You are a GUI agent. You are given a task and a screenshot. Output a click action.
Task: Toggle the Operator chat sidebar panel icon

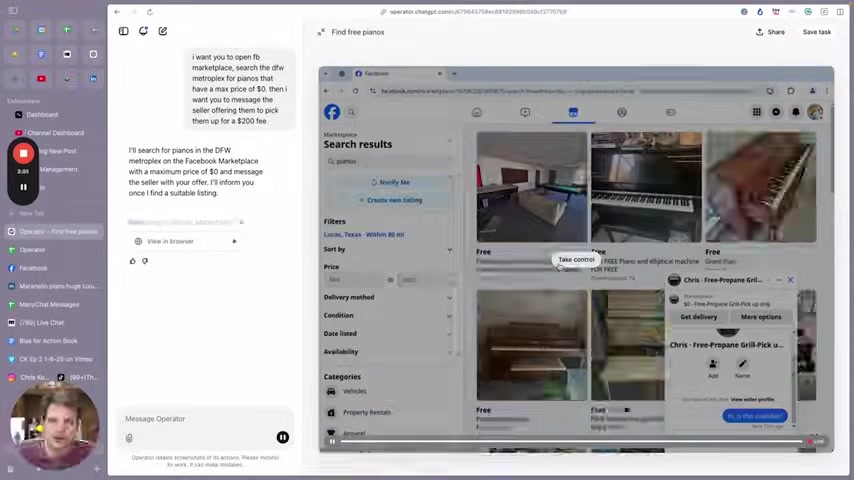click(x=124, y=31)
